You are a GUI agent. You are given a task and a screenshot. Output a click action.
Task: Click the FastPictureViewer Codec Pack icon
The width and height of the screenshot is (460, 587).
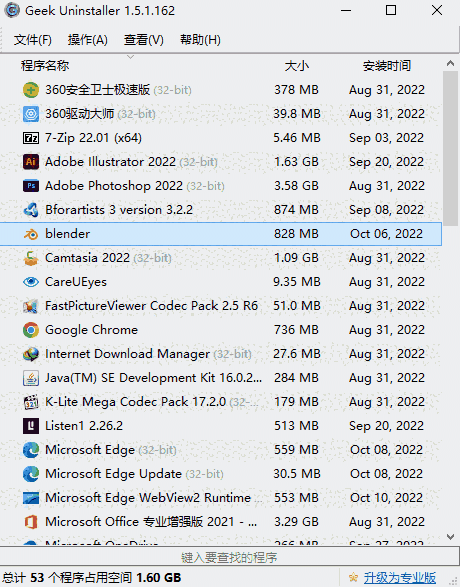[x=31, y=306]
